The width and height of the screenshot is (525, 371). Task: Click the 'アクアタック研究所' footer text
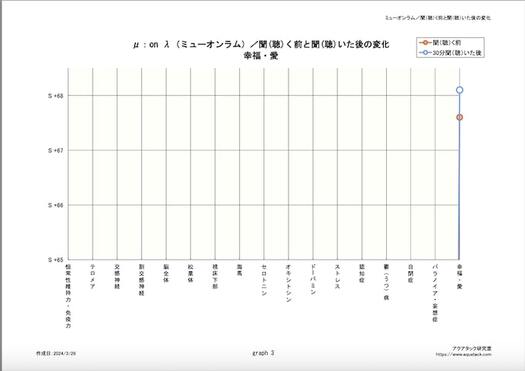pyautogui.click(x=472, y=349)
